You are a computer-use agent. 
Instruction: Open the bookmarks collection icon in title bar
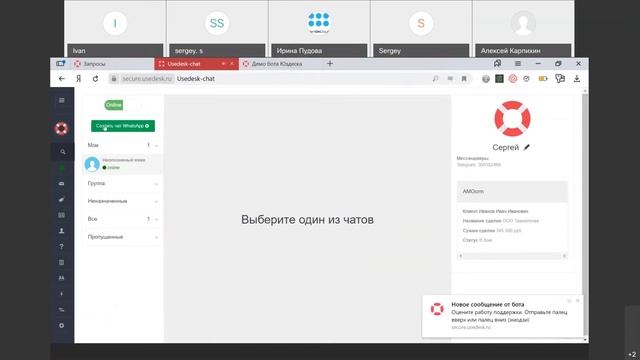click(x=497, y=64)
